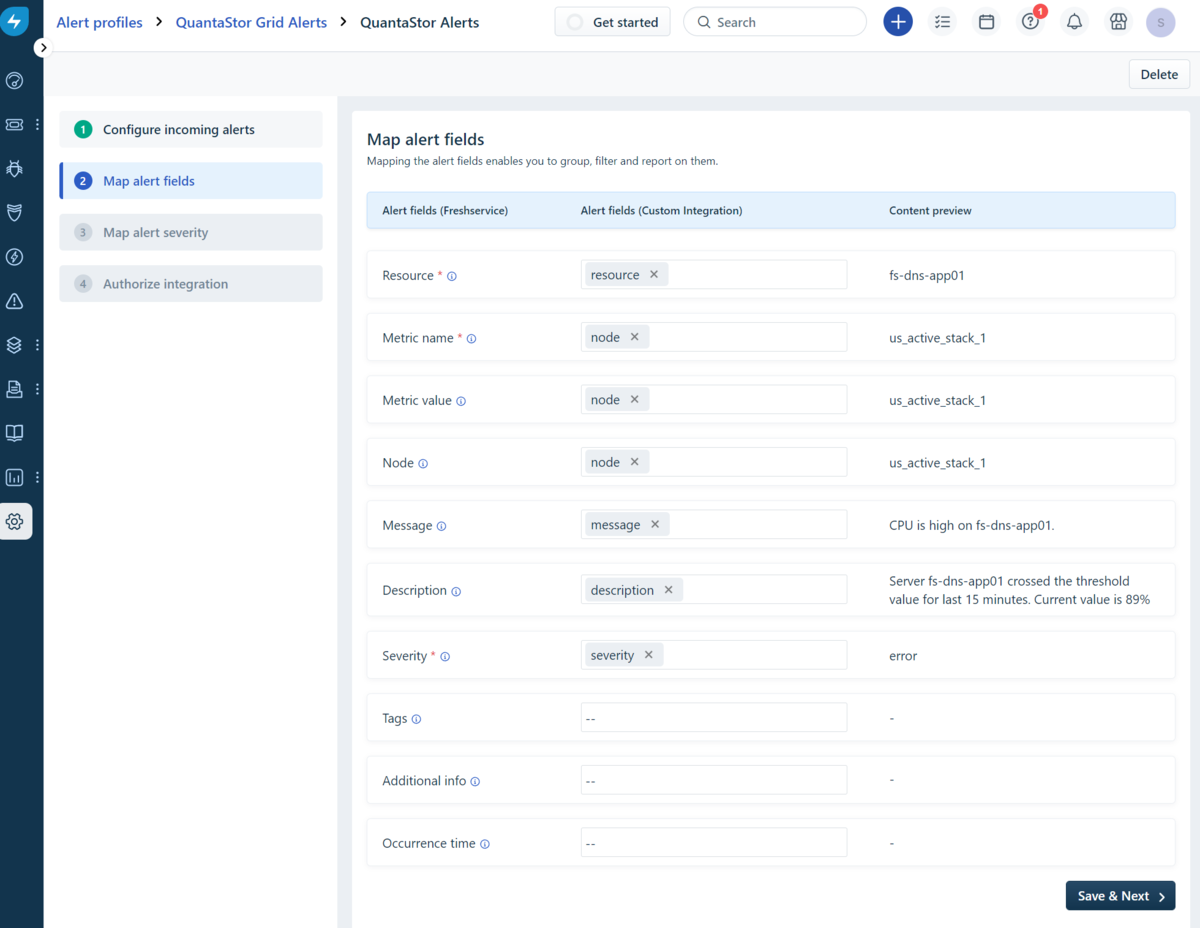
Task: Click the 'Content preview' column header
Action: pyautogui.click(x=930, y=211)
